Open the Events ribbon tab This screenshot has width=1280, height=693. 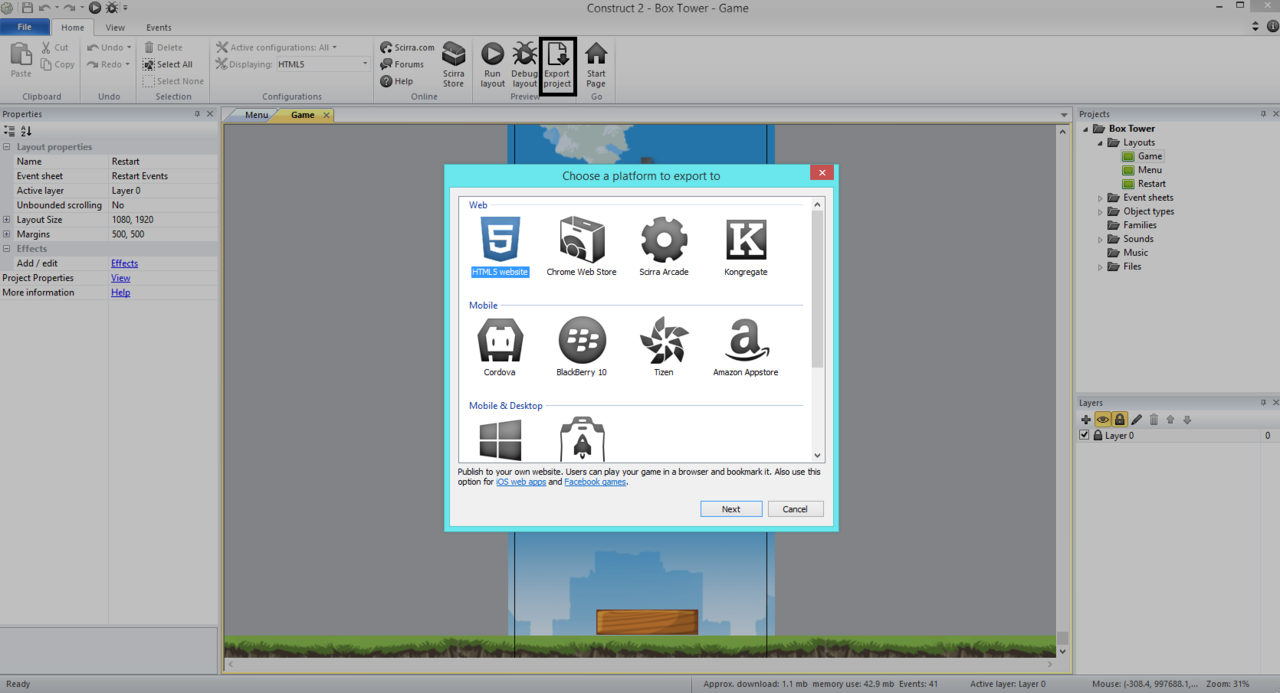(x=158, y=27)
